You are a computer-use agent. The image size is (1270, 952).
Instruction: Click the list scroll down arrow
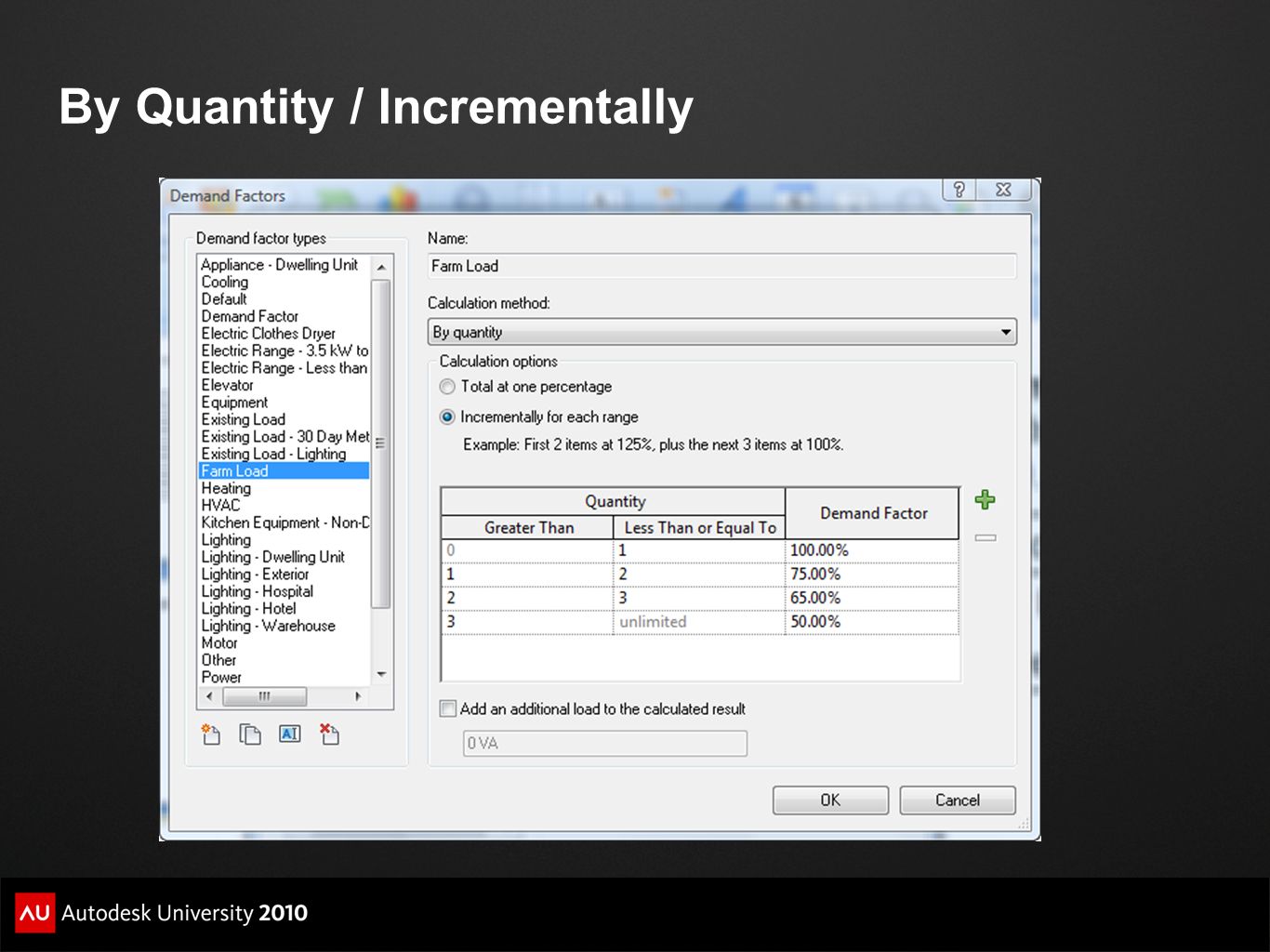click(x=380, y=675)
